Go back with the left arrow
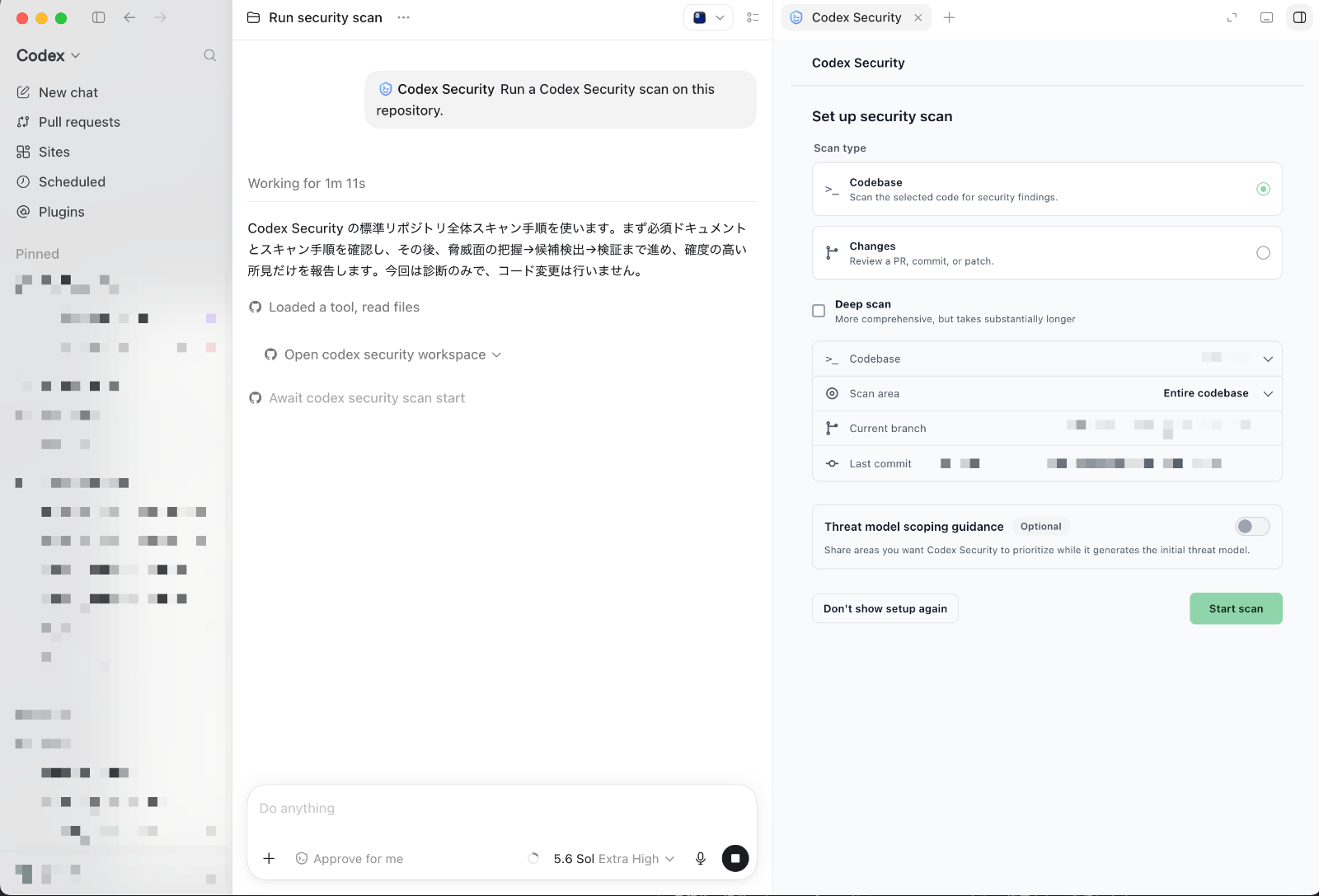 (129, 17)
